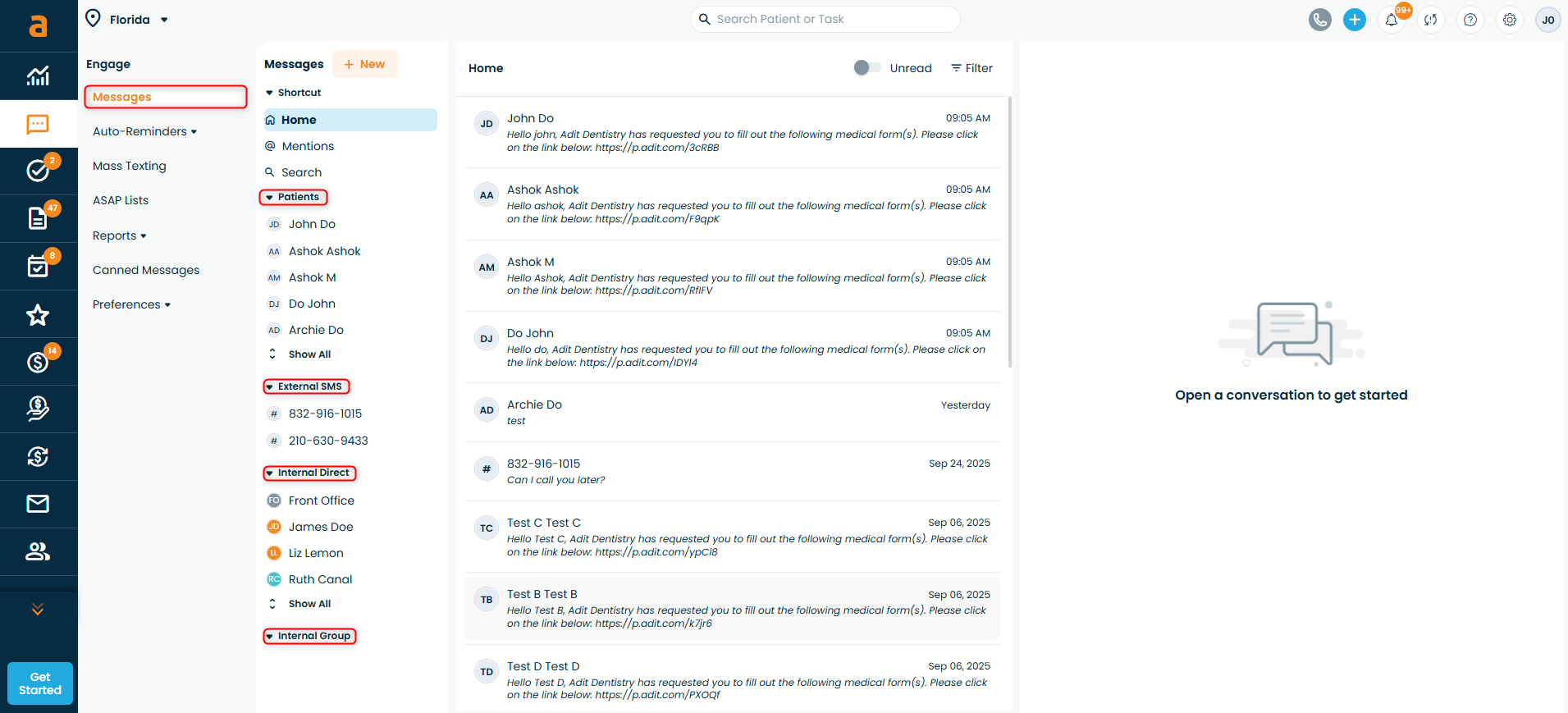
Task: Click the sync refresh icon in header
Action: [1430, 20]
